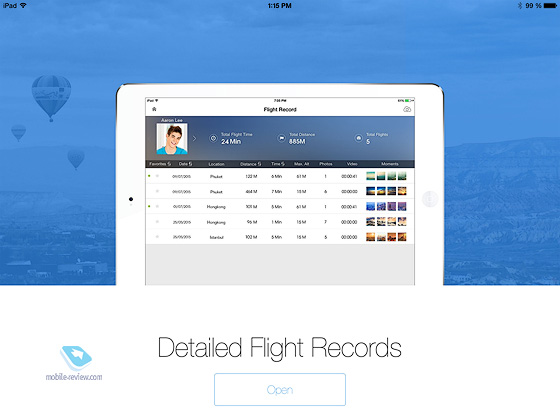Click the Total Distance flag icon
Viewport: 560px width, 420px height.
(x=281, y=138)
